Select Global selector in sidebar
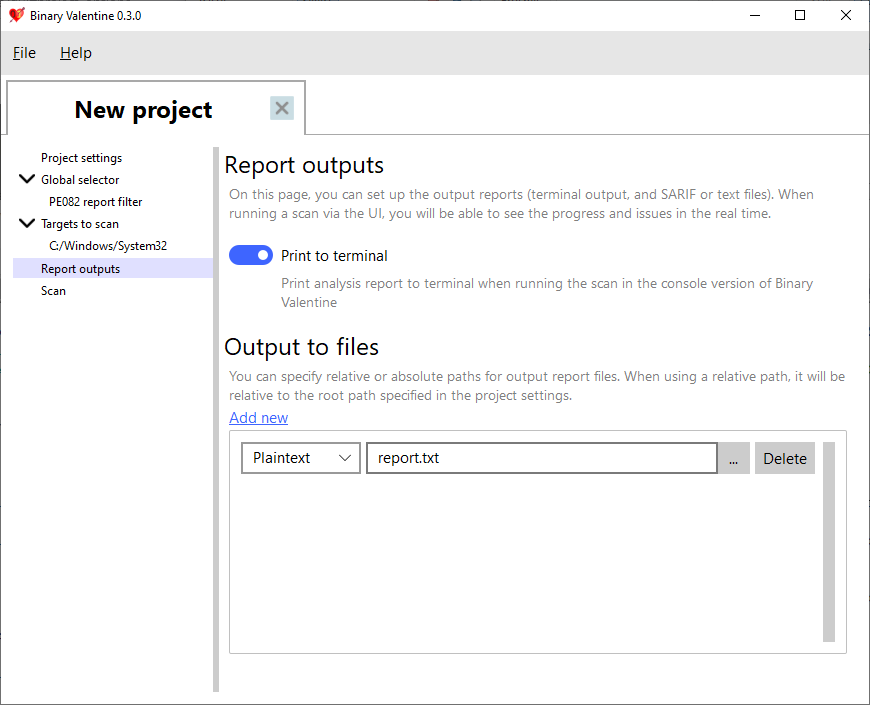The height and width of the screenshot is (705, 870). tap(80, 180)
